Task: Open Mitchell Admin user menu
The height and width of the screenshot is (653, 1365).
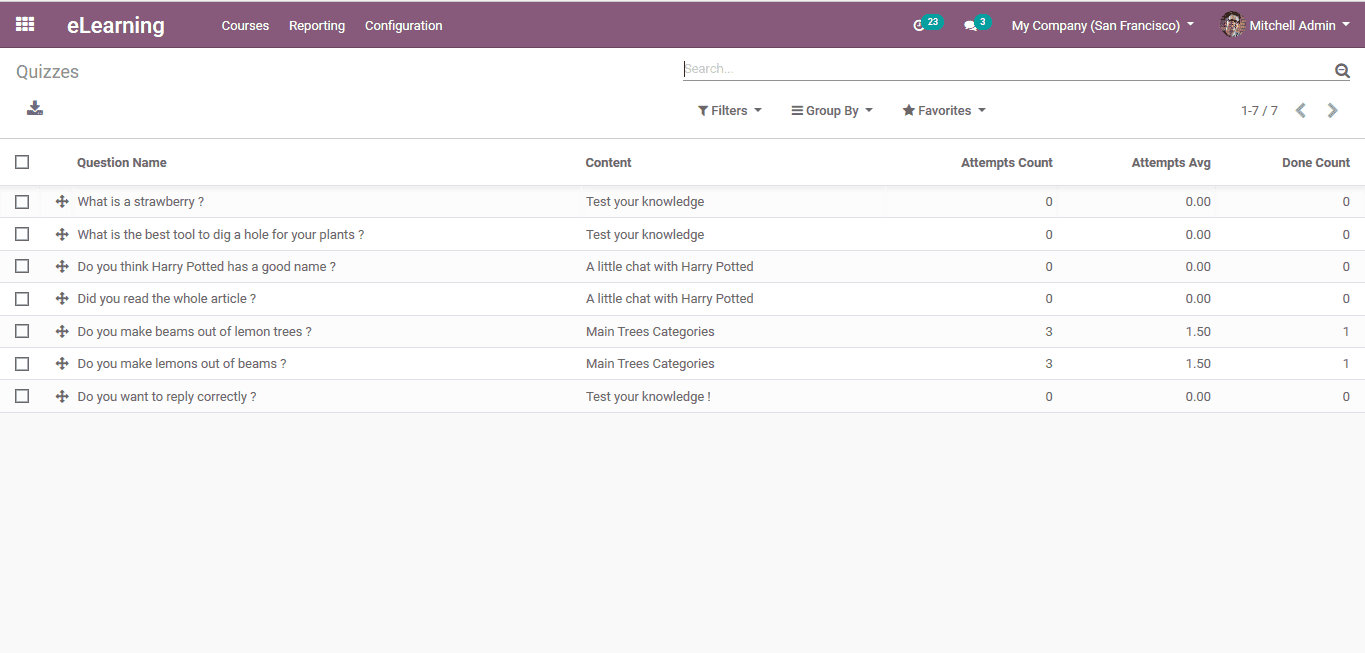Action: tap(1285, 25)
